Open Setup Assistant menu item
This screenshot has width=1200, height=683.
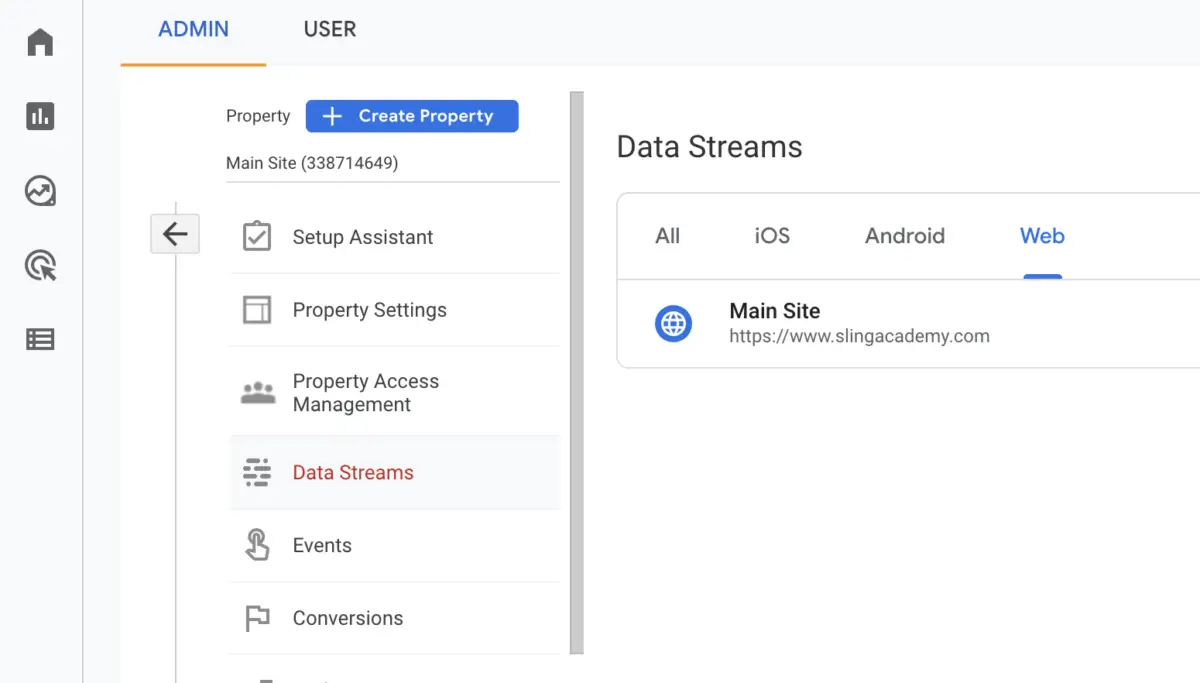click(395, 237)
